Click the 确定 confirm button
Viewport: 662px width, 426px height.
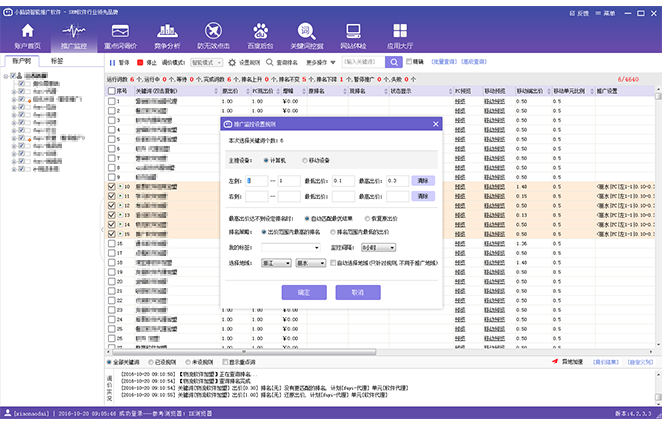click(304, 292)
